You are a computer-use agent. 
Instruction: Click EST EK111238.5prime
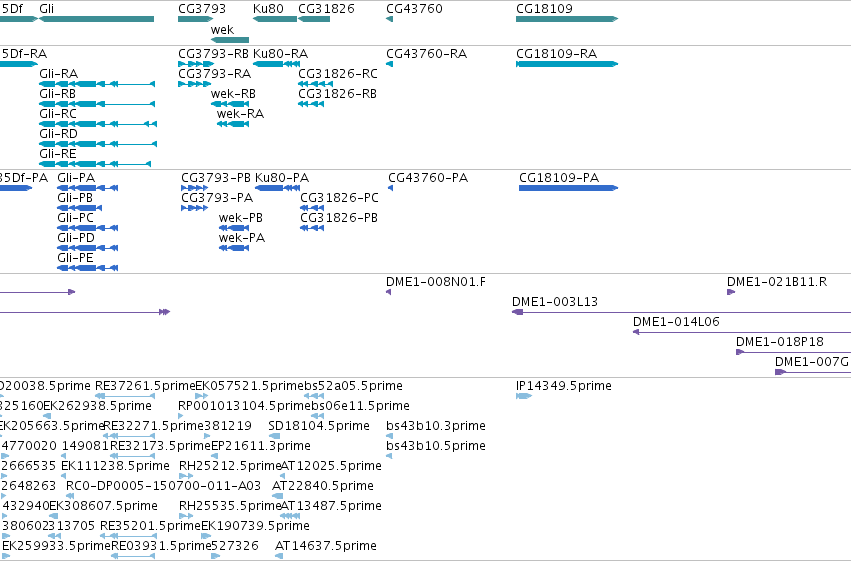(x=63, y=476)
